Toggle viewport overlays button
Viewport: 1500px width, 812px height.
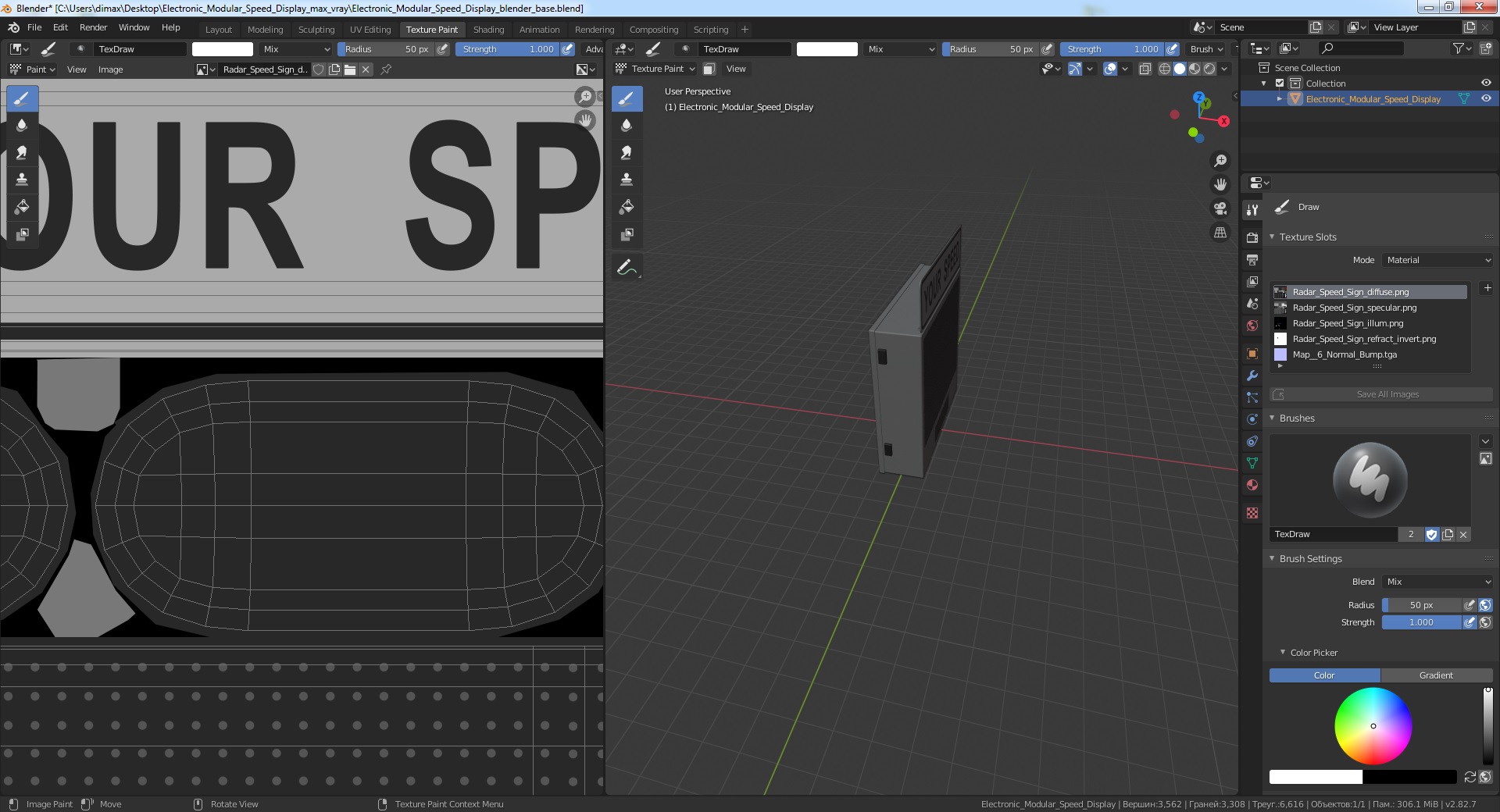coord(1110,69)
